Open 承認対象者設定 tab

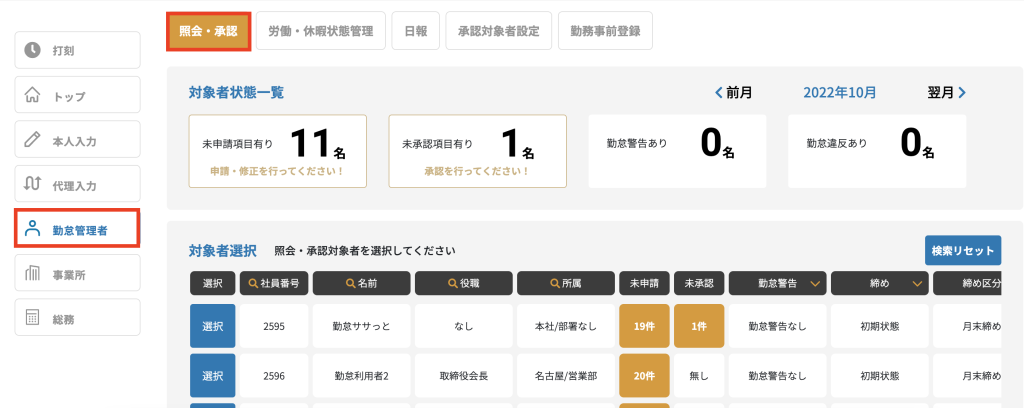(499, 31)
